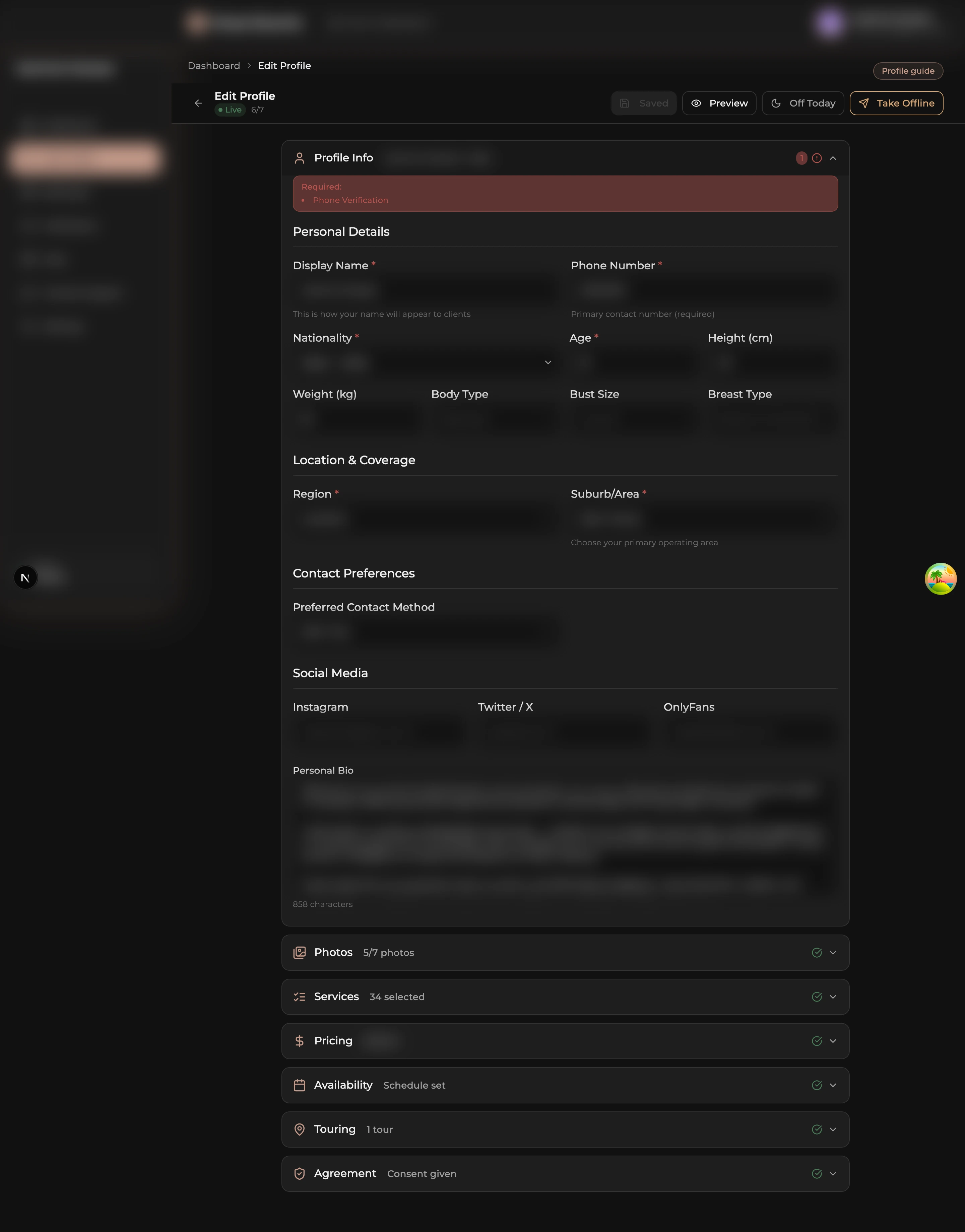Screen dimensions: 965x1232
Task: Open the Nationality dropdown
Action: point(547,362)
